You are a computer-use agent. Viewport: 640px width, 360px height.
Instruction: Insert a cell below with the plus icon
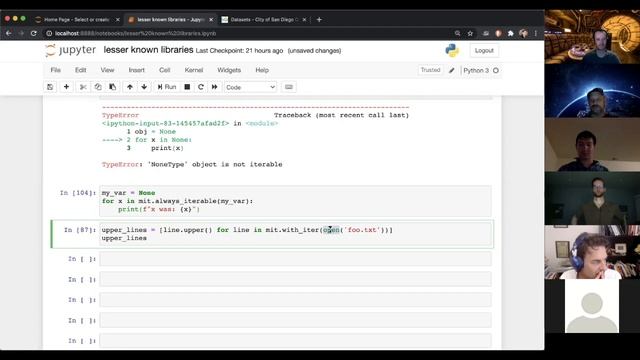(66, 87)
